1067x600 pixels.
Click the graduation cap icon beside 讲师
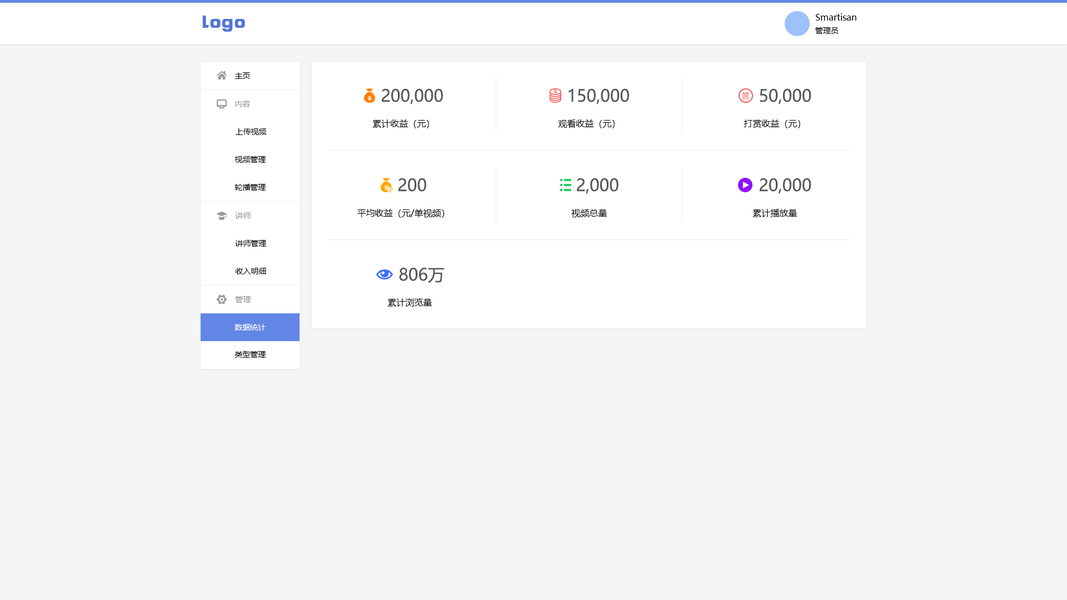(x=222, y=216)
